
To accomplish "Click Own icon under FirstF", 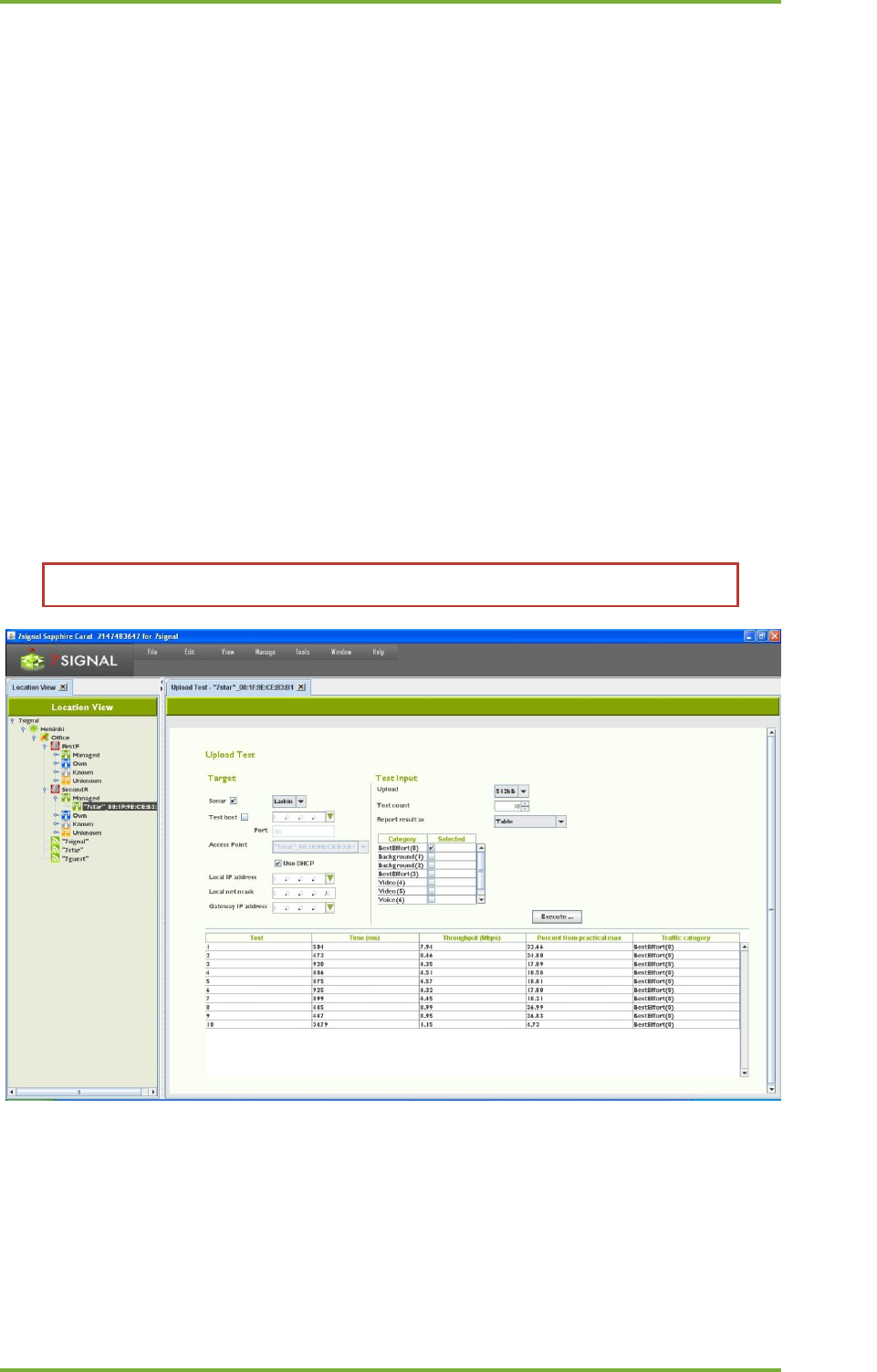I will click(x=66, y=763).
